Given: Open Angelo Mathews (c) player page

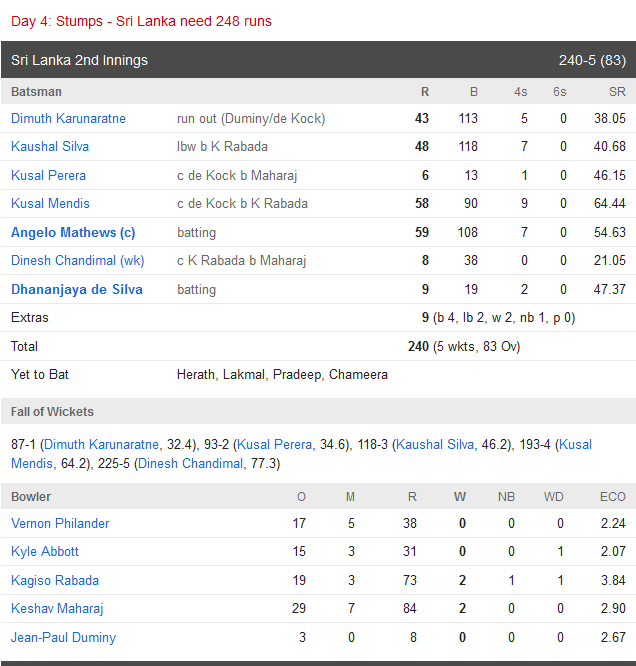Looking at the screenshot, I should click(x=73, y=232).
